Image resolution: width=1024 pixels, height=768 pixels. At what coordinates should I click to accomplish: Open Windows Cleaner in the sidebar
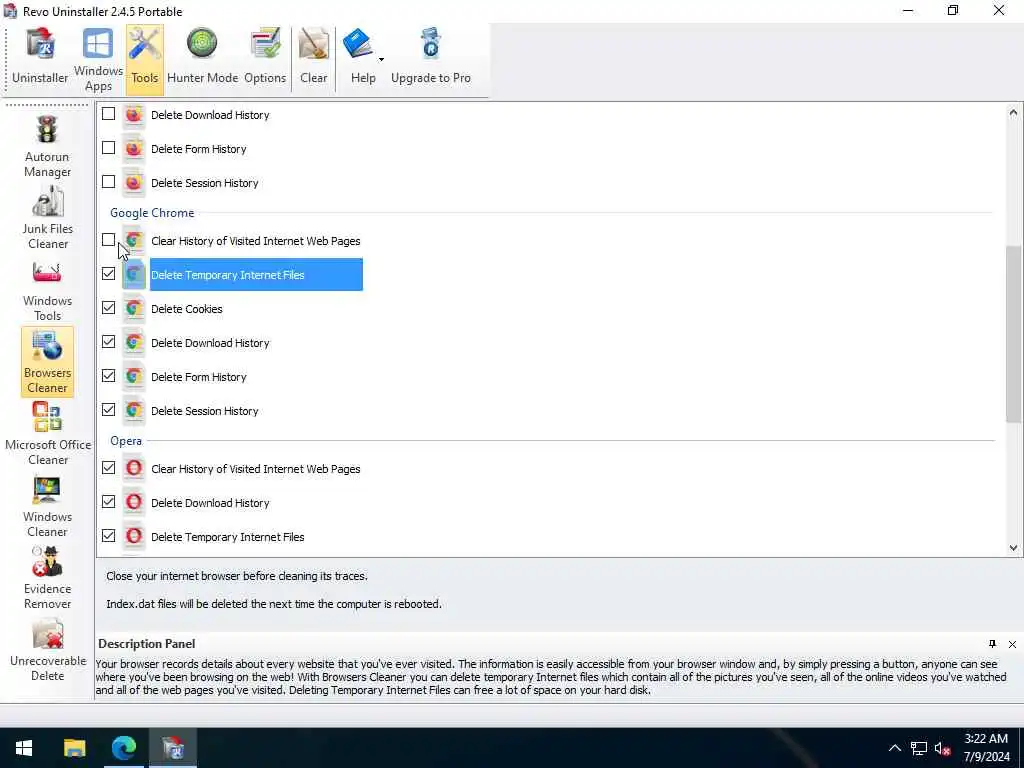coord(47,507)
